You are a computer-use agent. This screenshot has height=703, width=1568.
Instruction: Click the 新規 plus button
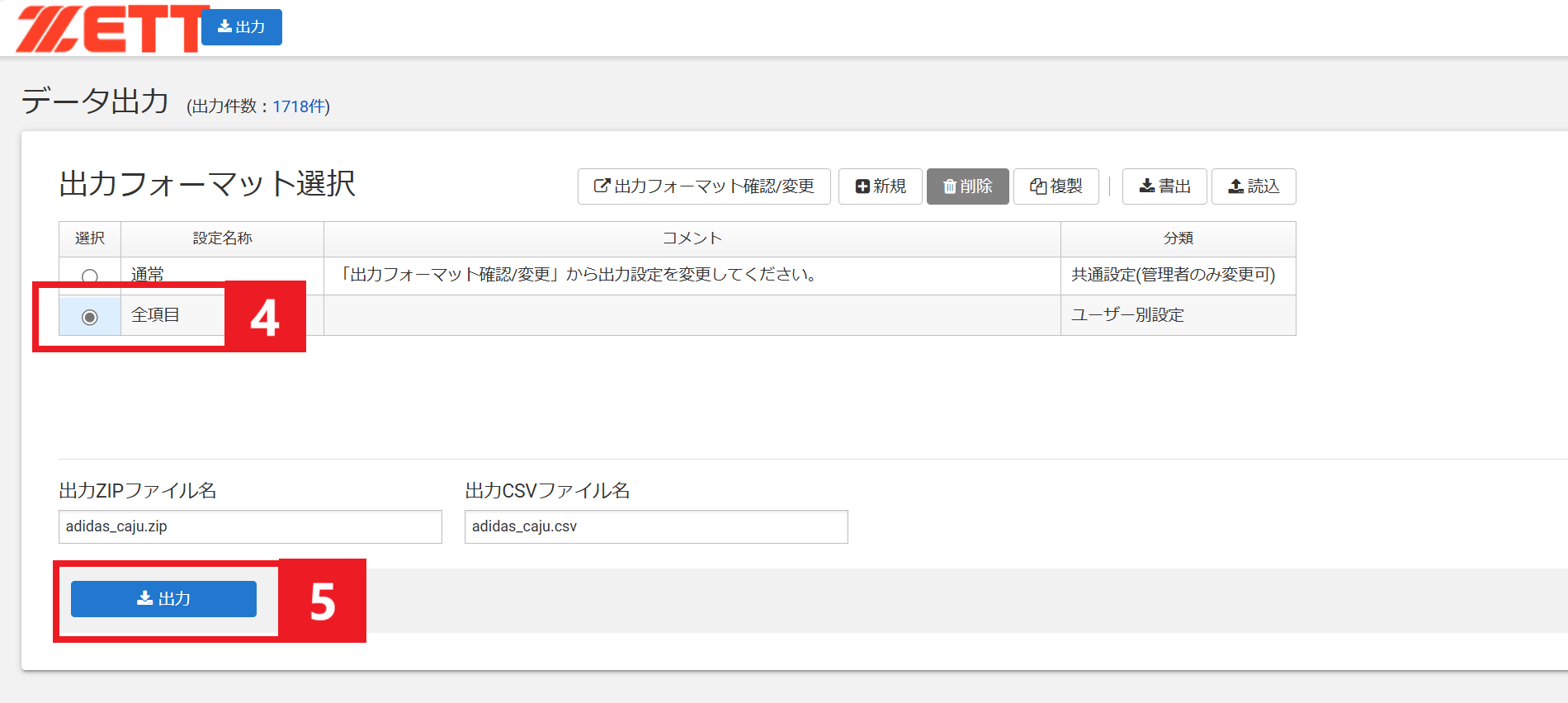point(881,186)
